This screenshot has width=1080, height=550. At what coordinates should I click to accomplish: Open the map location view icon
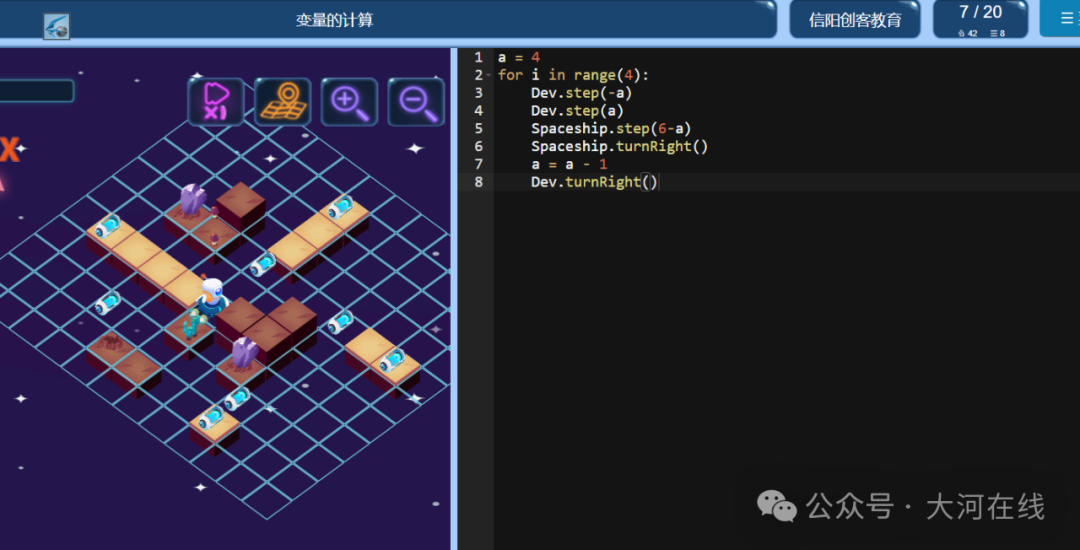(282, 102)
